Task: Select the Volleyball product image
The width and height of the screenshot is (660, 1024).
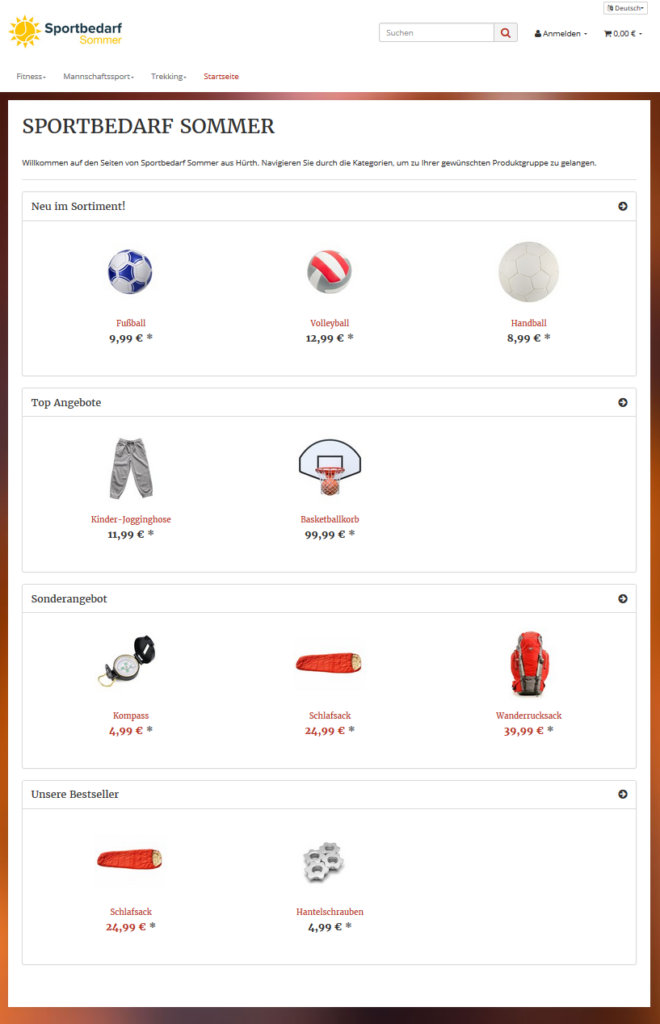Action: pyautogui.click(x=330, y=272)
